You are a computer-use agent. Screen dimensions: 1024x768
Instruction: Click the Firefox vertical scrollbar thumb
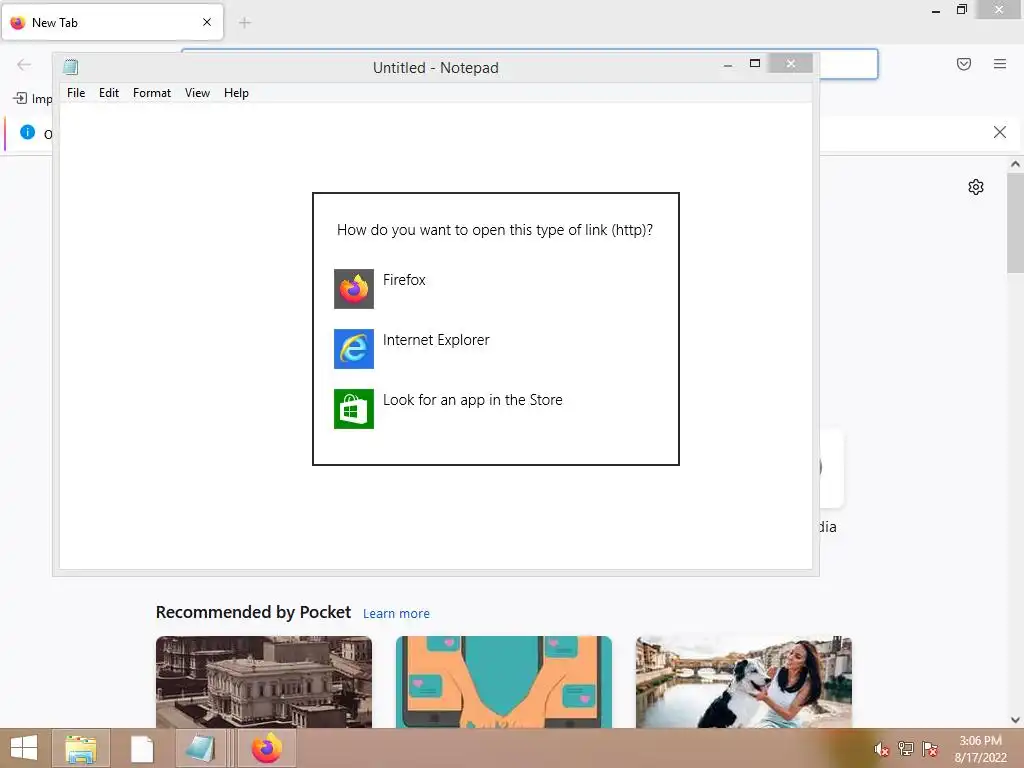click(1015, 222)
